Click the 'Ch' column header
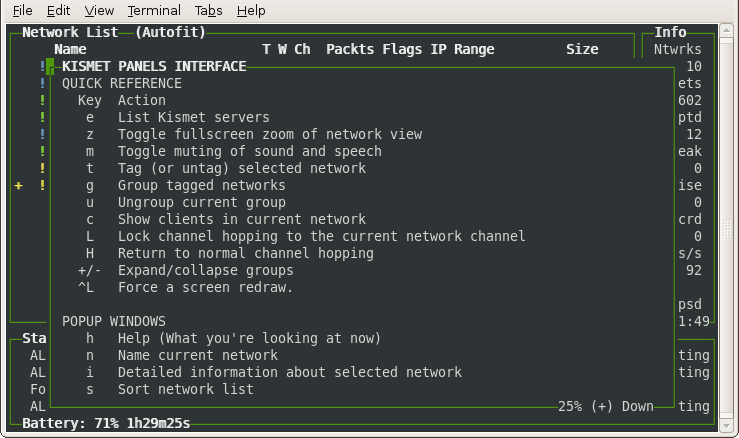 pos(302,50)
